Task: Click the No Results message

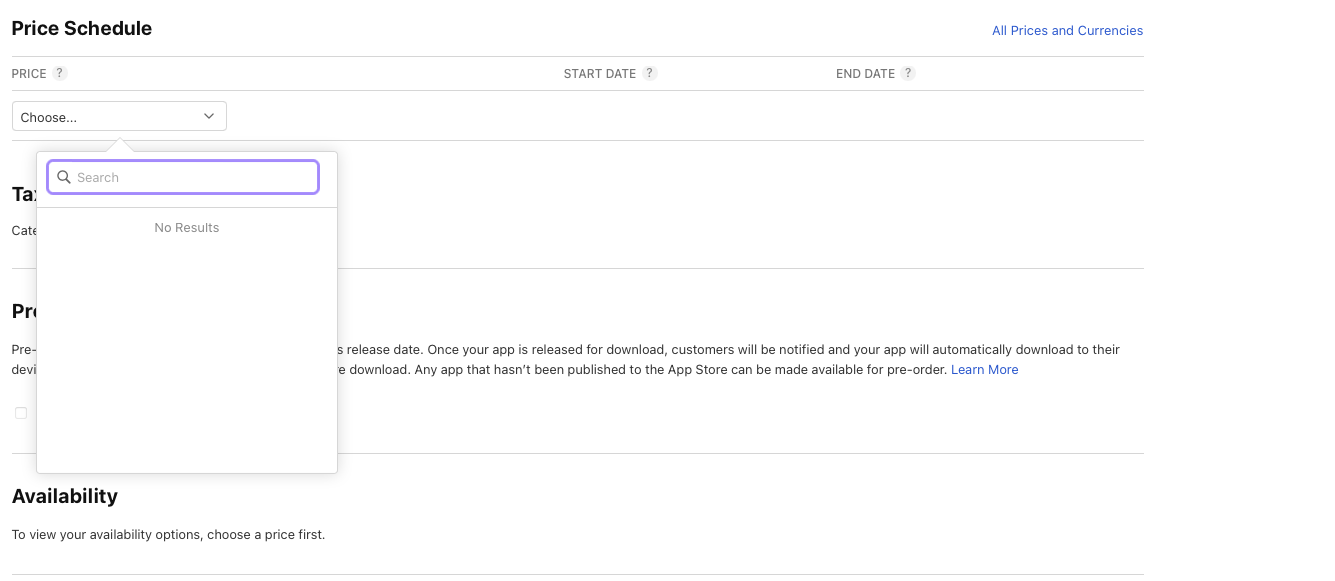Action: [x=187, y=228]
